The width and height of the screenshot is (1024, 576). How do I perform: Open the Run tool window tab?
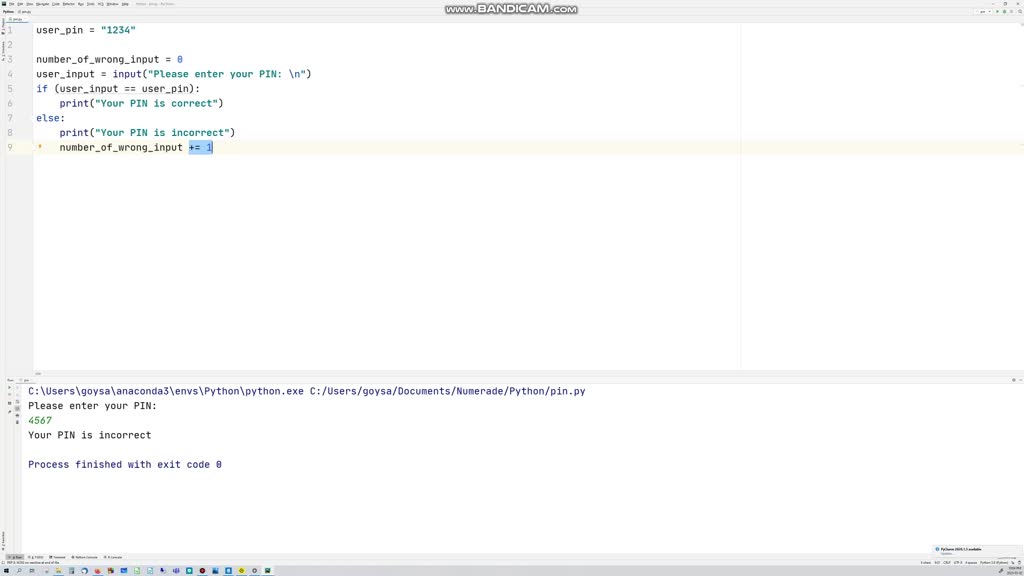point(15,557)
